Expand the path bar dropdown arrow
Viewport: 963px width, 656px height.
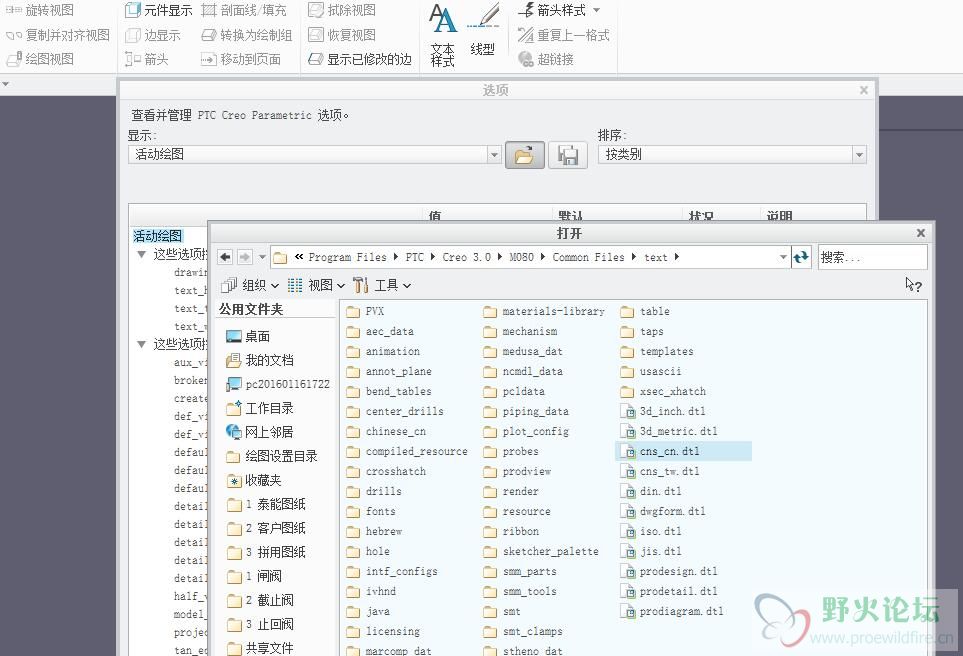click(783, 257)
